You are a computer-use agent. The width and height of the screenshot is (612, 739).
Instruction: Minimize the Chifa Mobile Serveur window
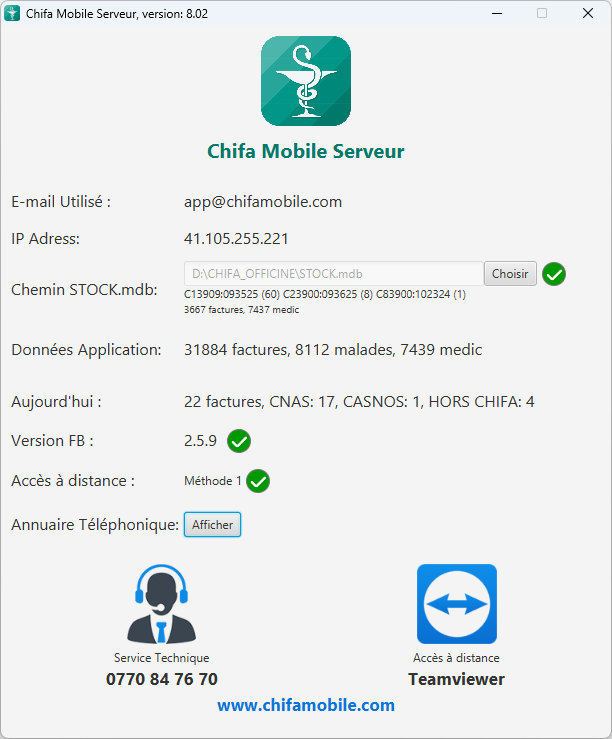(497, 13)
